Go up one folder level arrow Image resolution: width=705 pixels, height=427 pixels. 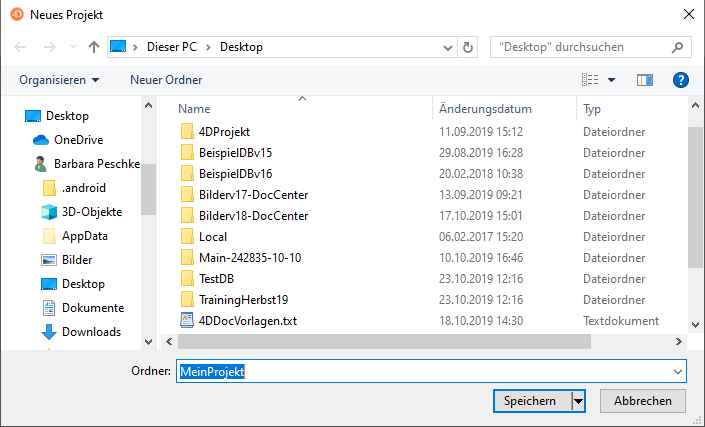coord(94,47)
